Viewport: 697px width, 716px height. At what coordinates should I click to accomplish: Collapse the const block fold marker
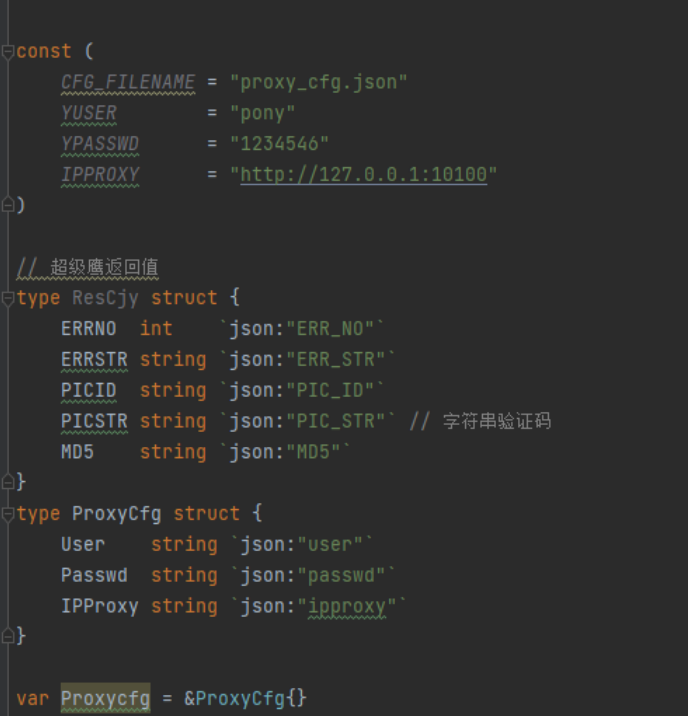(x=8, y=52)
